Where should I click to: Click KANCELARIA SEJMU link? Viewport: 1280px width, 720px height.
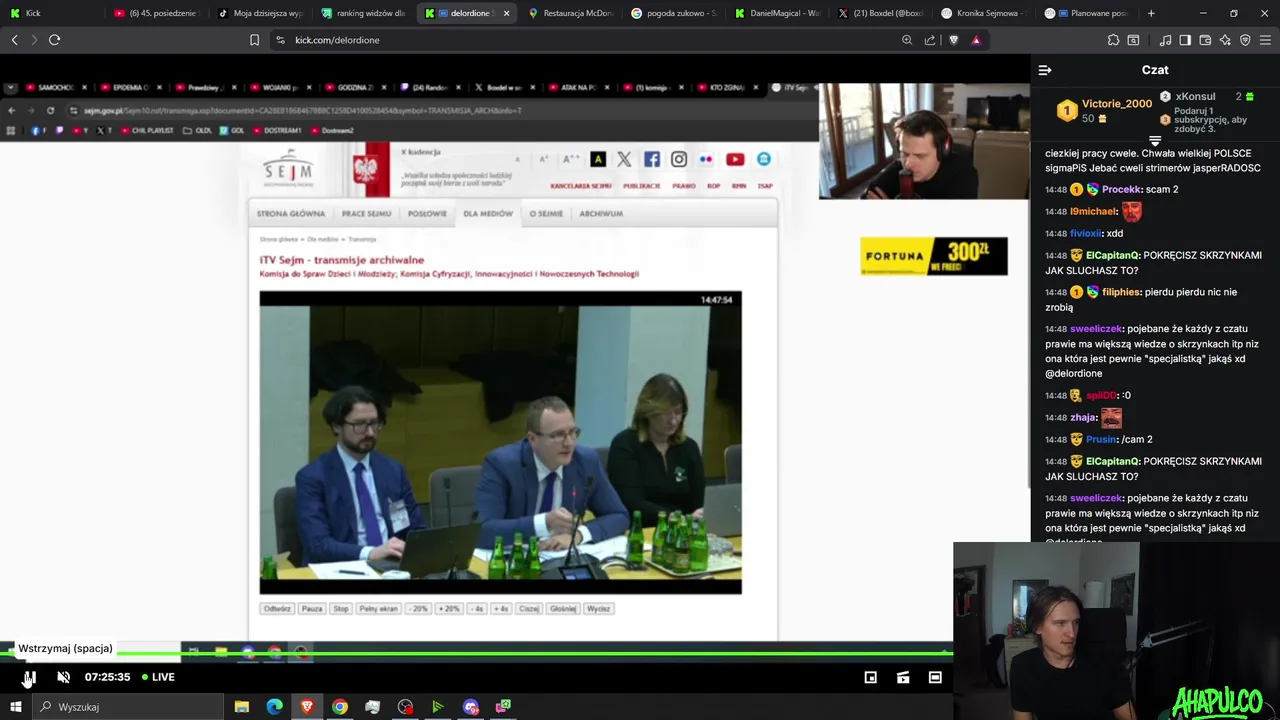[x=581, y=186]
